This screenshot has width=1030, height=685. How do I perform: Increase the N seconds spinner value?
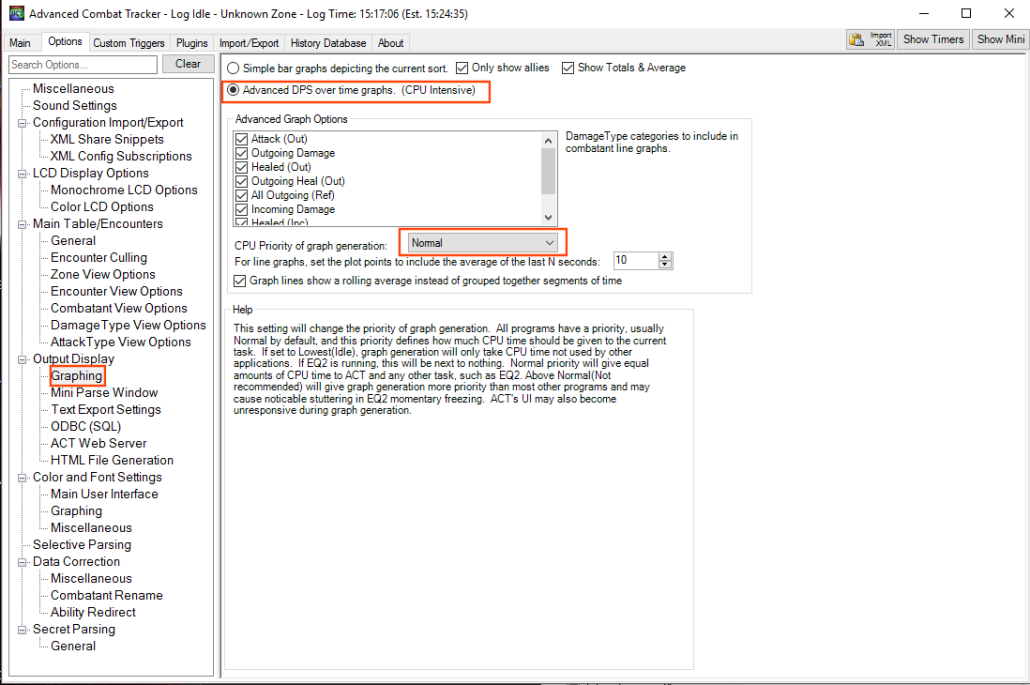click(666, 256)
